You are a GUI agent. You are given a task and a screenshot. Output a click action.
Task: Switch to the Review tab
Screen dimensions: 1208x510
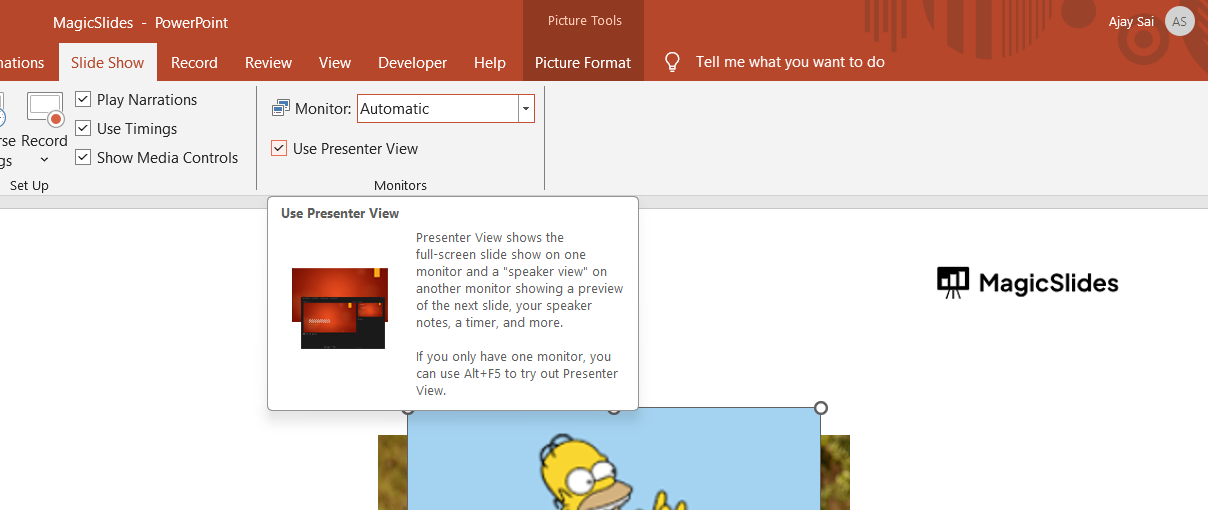click(268, 62)
